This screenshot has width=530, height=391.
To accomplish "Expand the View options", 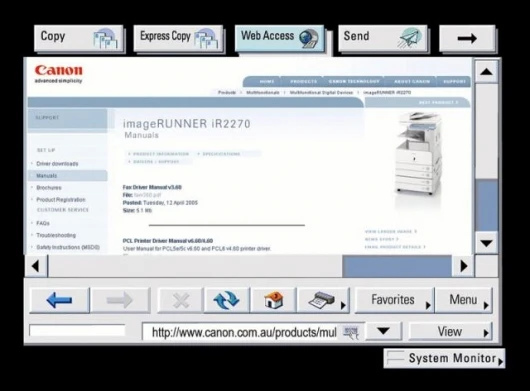I will pos(451,332).
